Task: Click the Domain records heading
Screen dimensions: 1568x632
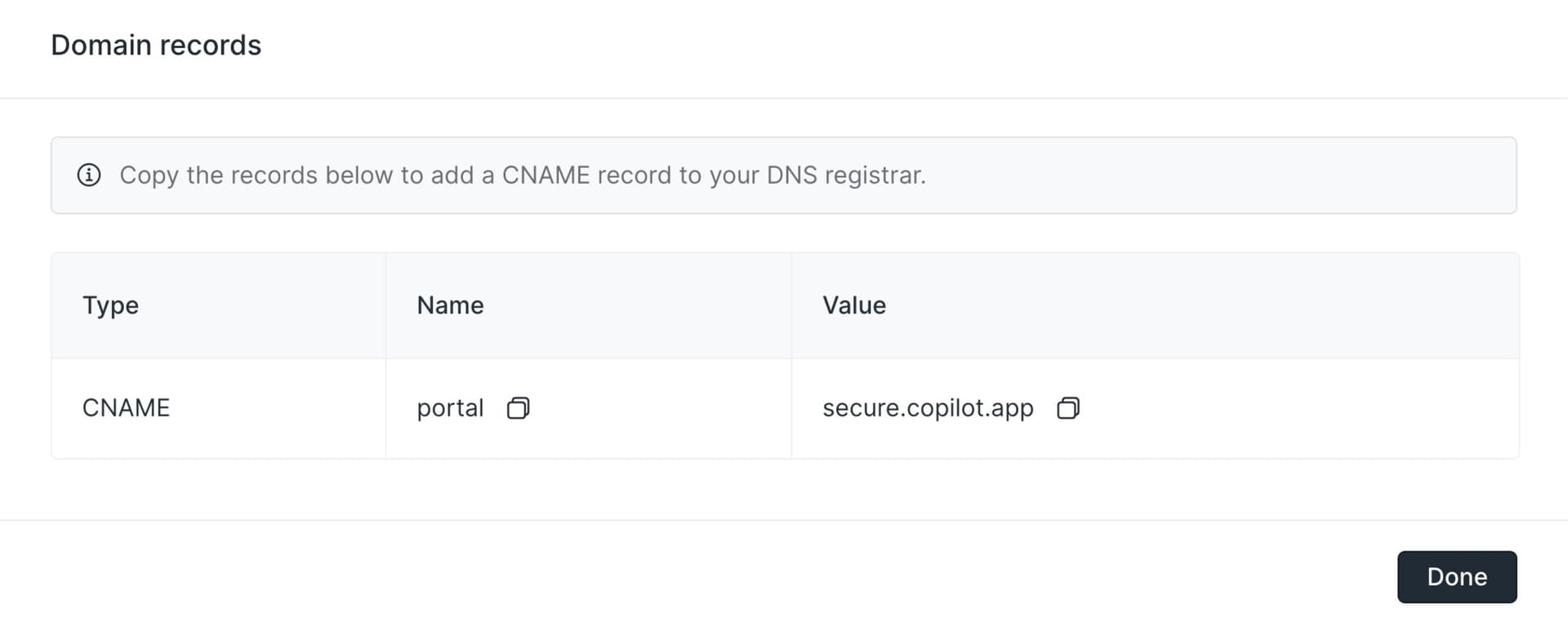Action: (x=156, y=45)
